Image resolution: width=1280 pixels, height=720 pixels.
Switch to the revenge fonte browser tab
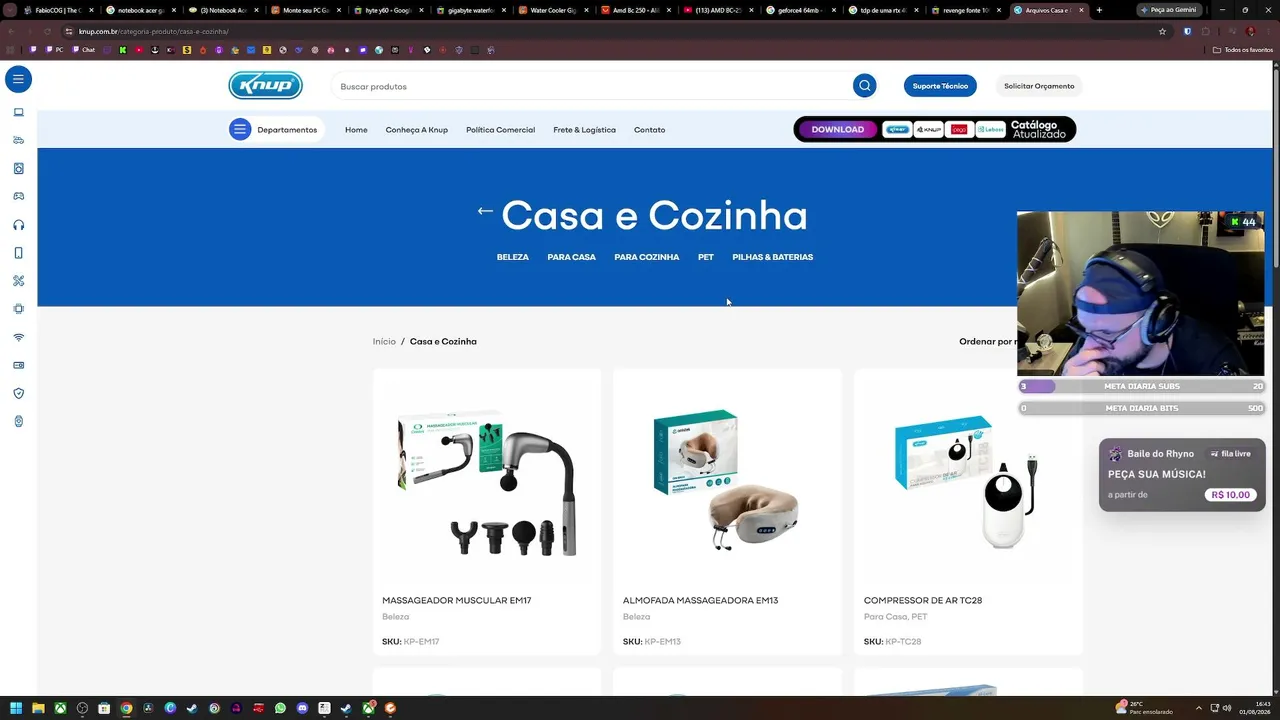pyautogui.click(x=964, y=10)
